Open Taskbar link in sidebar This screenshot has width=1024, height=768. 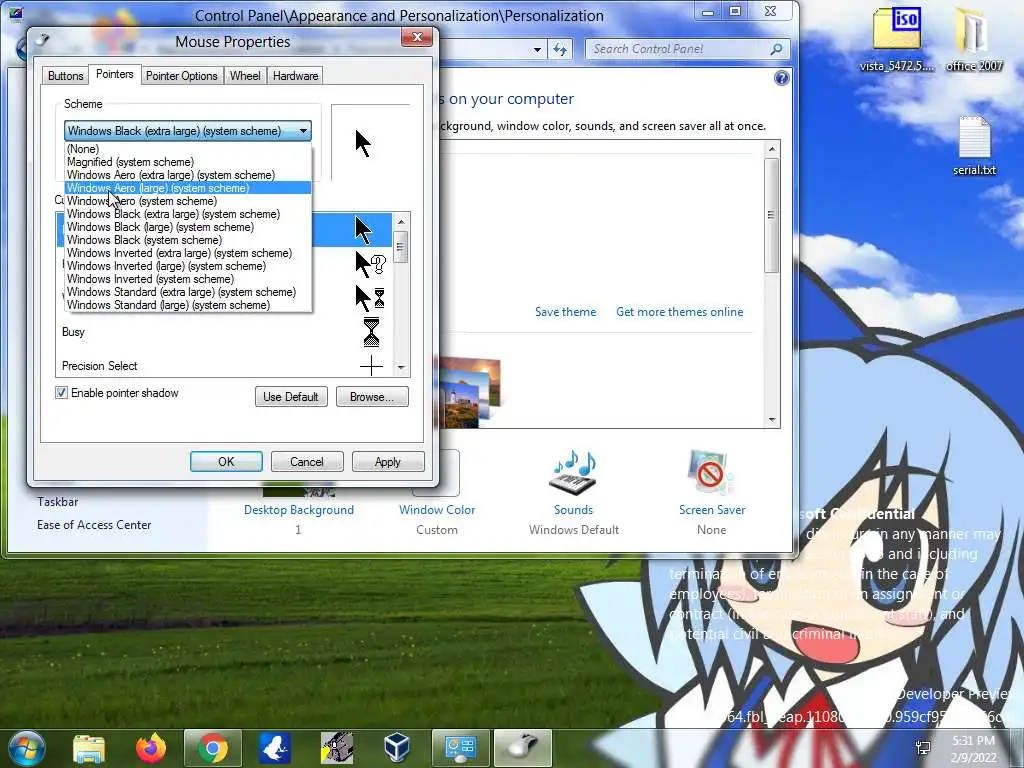(57, 502)
